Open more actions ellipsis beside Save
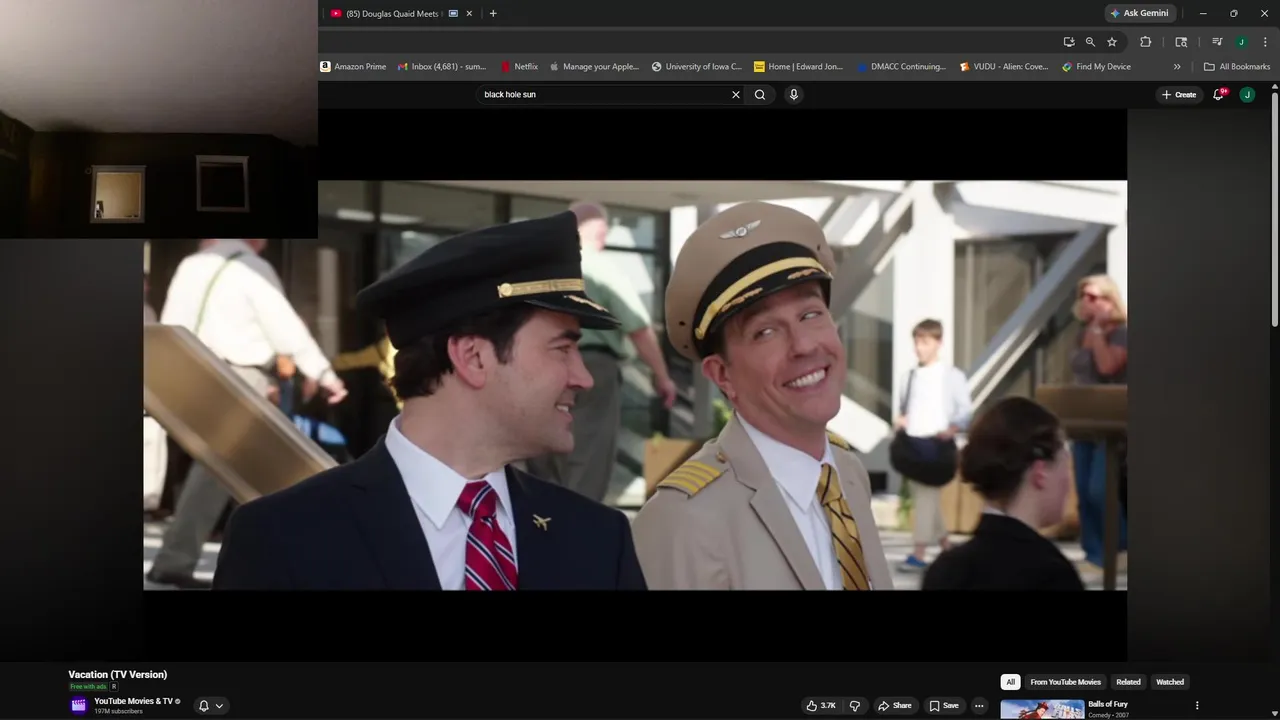The height and width of the screenshot is (720, 1280). point(979,706)
